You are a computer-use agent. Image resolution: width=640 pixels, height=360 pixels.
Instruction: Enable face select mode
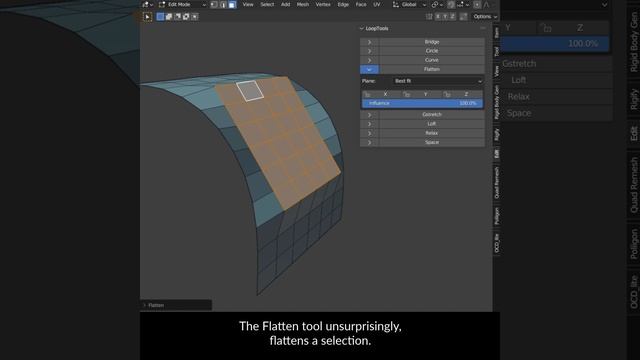(232, 4)
